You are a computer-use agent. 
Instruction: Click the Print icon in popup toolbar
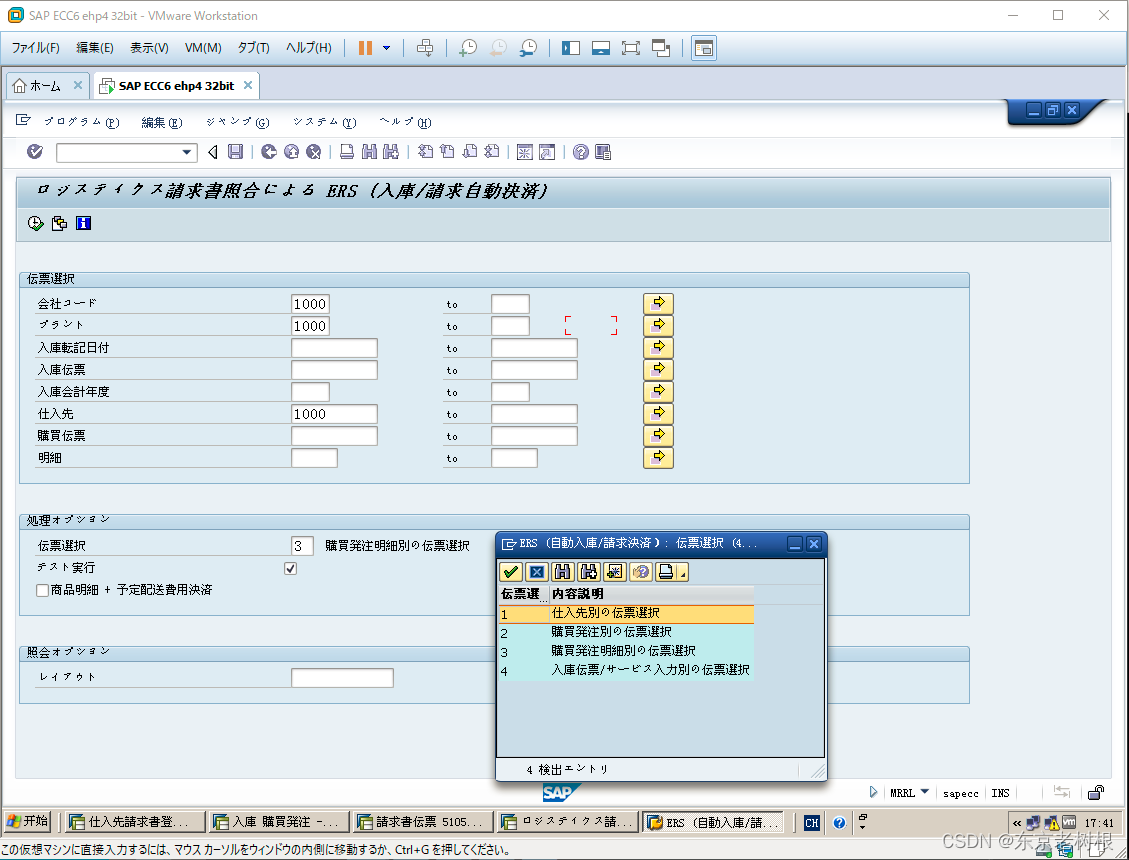[666, 572]
